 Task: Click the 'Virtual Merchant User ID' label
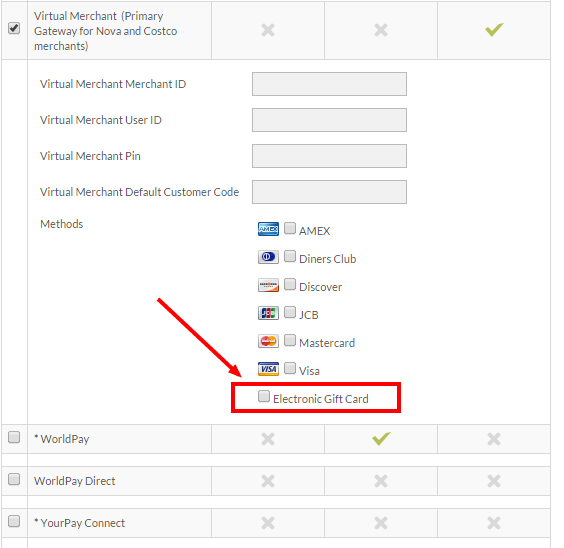101,120
